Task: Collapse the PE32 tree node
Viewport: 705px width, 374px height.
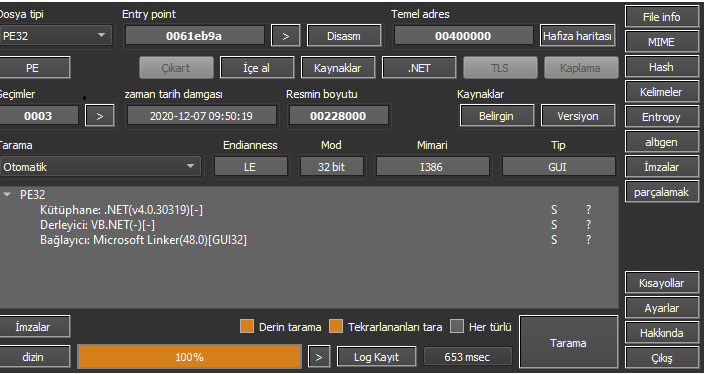Action: (7, 195)
